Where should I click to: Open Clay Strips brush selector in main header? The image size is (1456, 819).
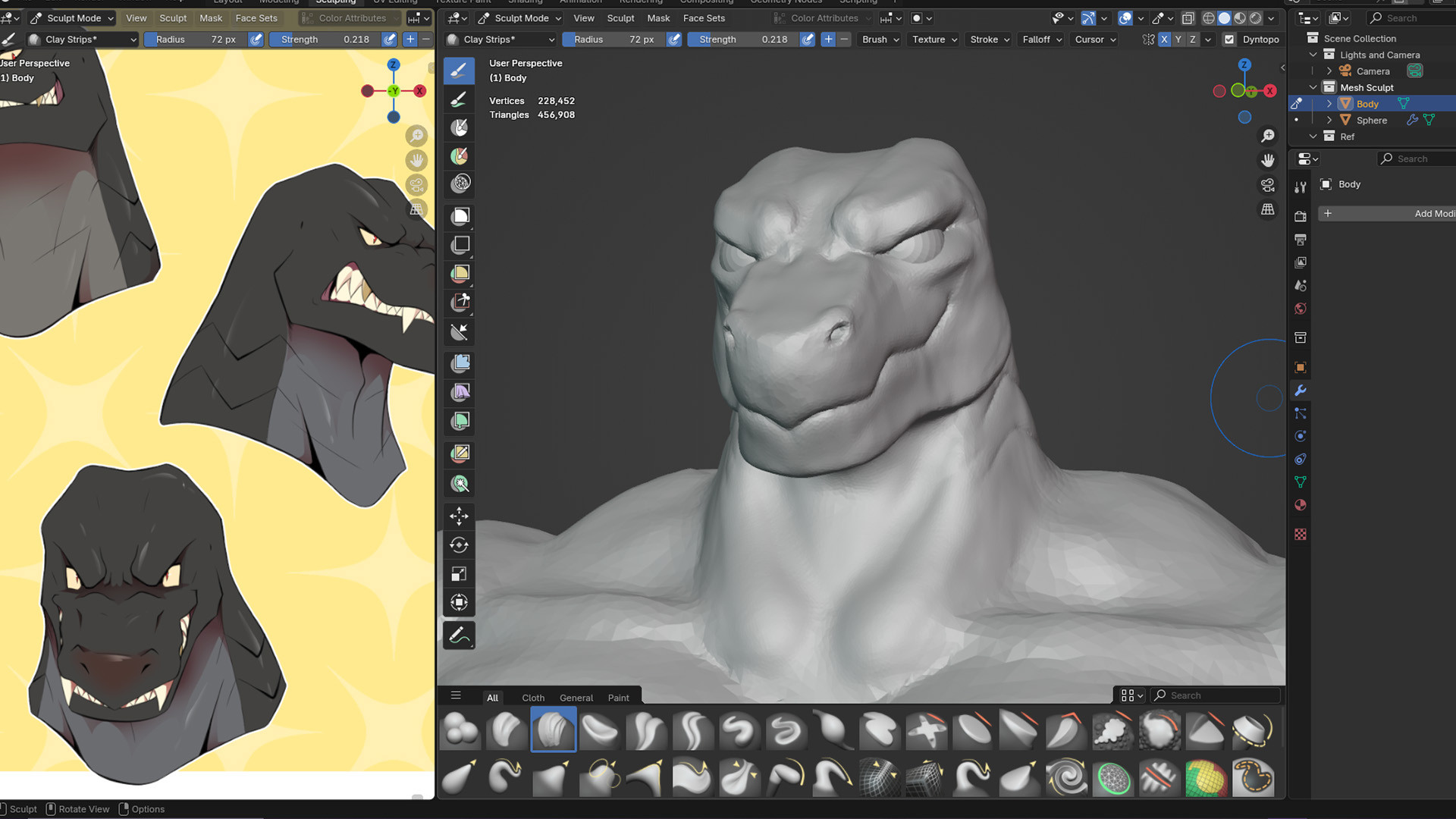click(501, 39)
